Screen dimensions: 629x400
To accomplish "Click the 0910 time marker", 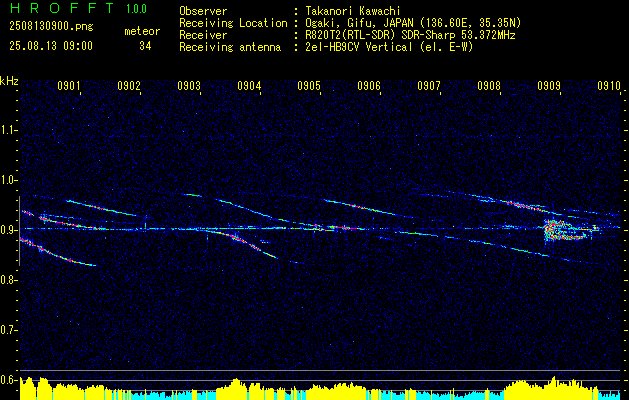I will point(609,86).
